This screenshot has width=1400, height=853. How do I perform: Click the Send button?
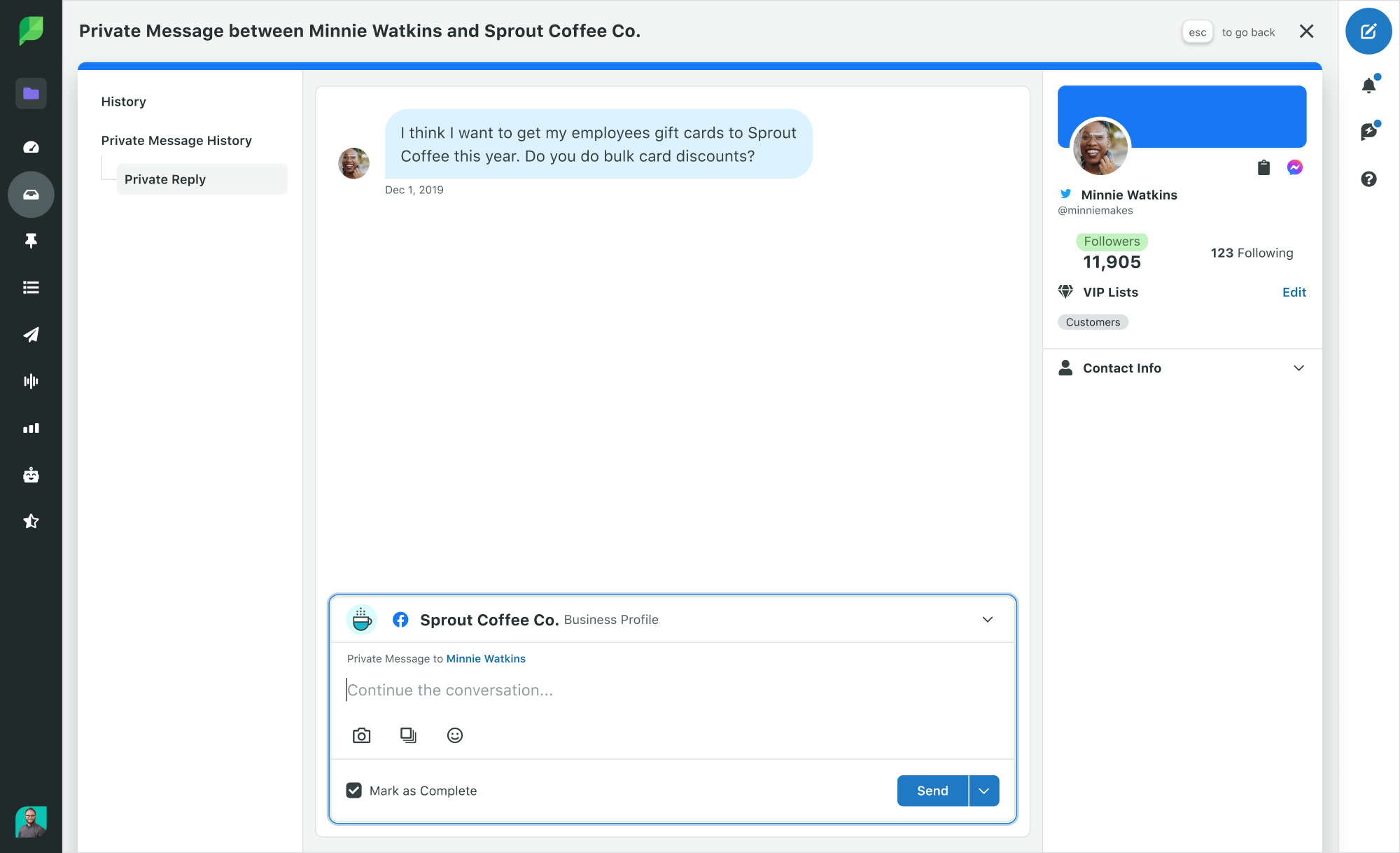coord(932,791)
